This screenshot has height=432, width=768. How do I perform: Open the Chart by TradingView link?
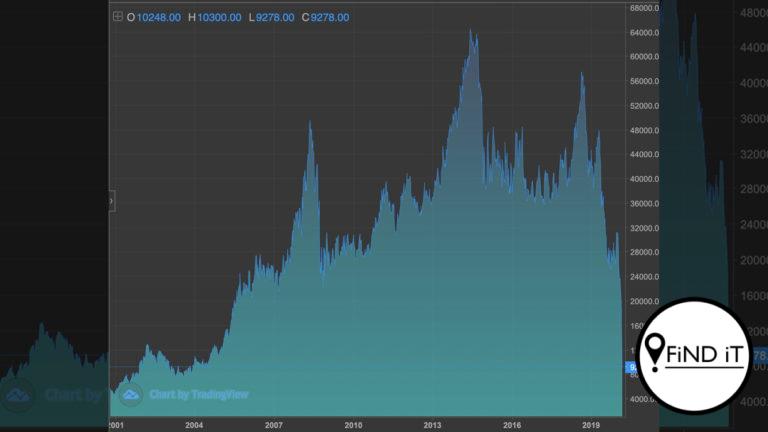point(199,395)
